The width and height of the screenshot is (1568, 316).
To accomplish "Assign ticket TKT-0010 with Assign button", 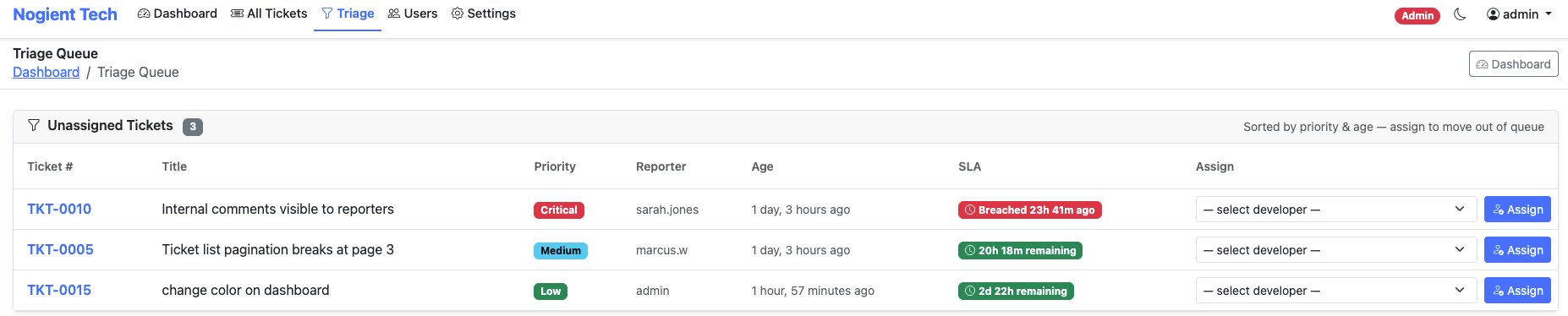I will point(1517,210).
